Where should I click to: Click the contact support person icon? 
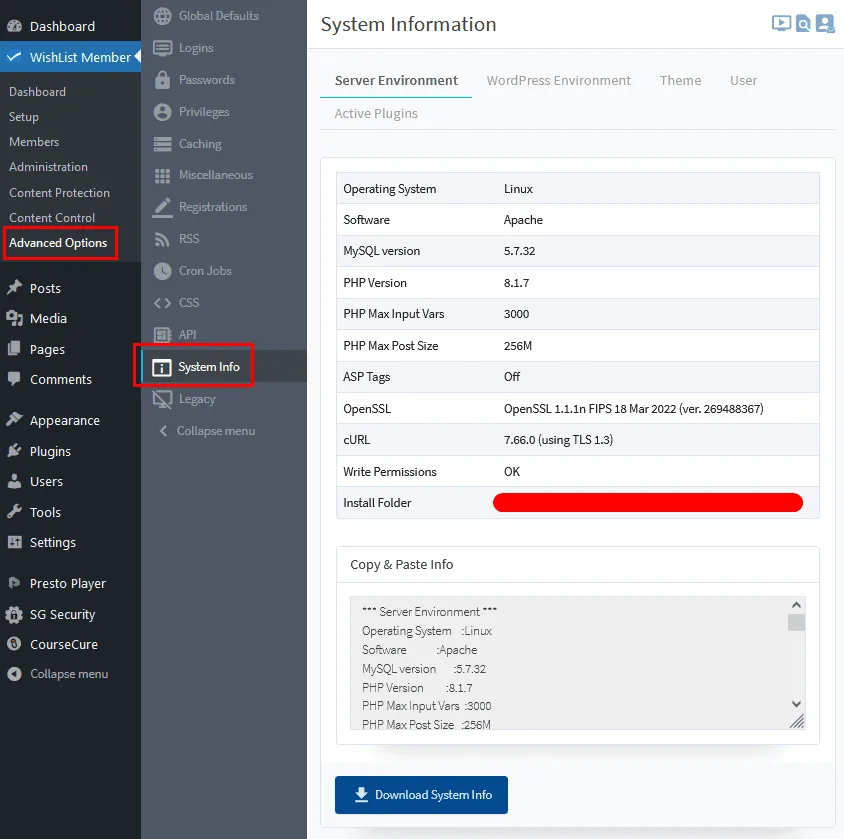(x=824, y=24)
